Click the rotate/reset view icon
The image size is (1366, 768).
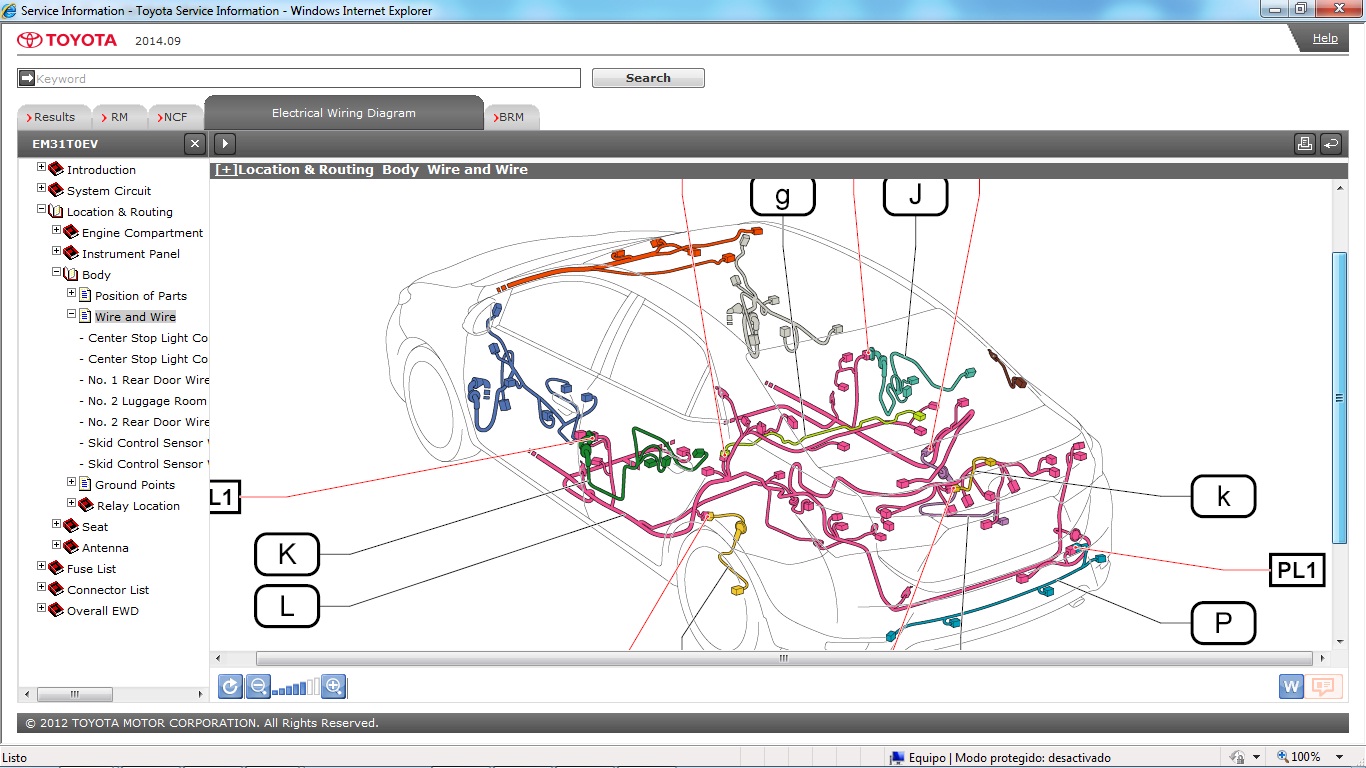pos(230,686)
